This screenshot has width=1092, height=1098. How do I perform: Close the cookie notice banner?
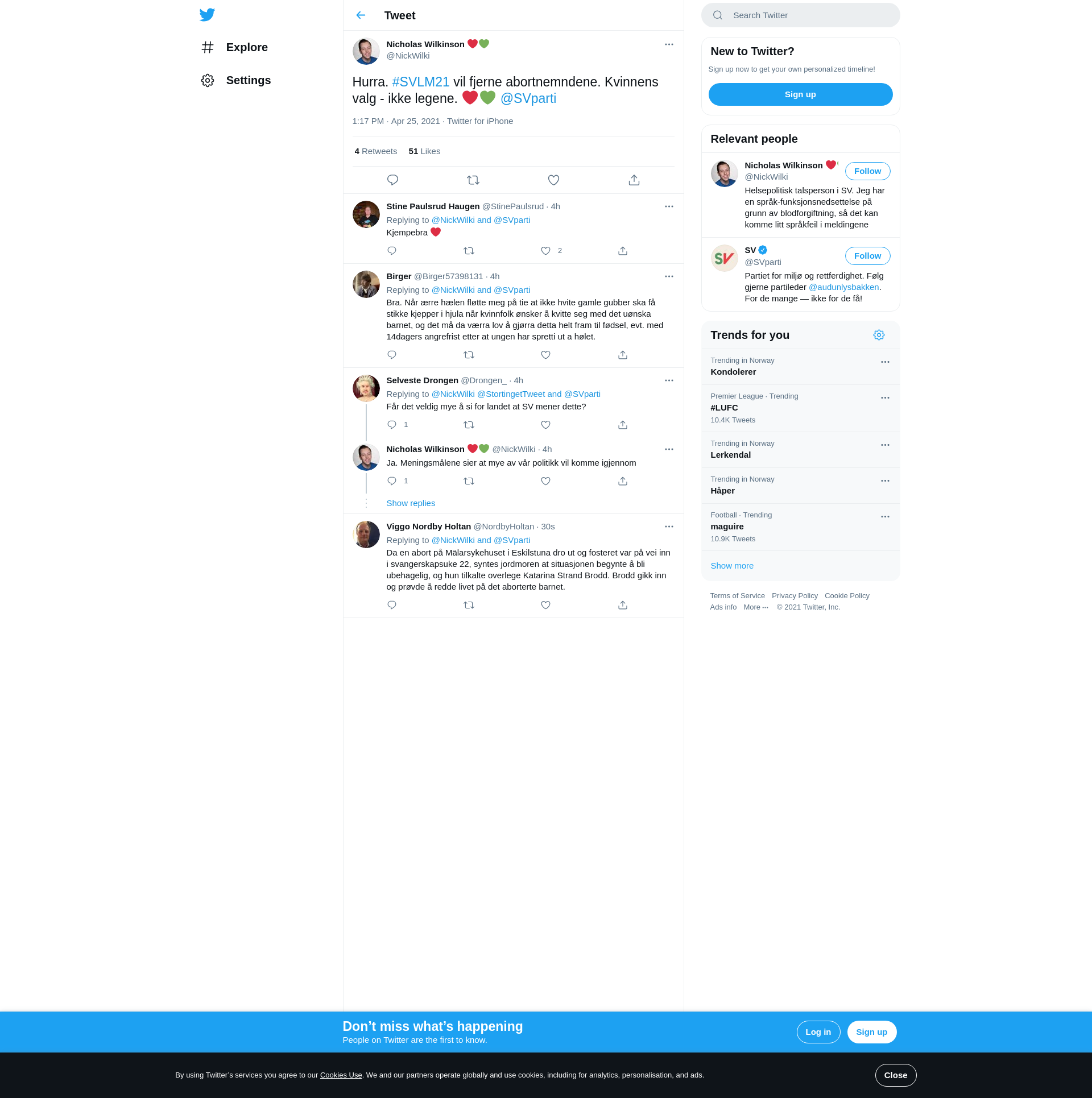point(895,1075)
